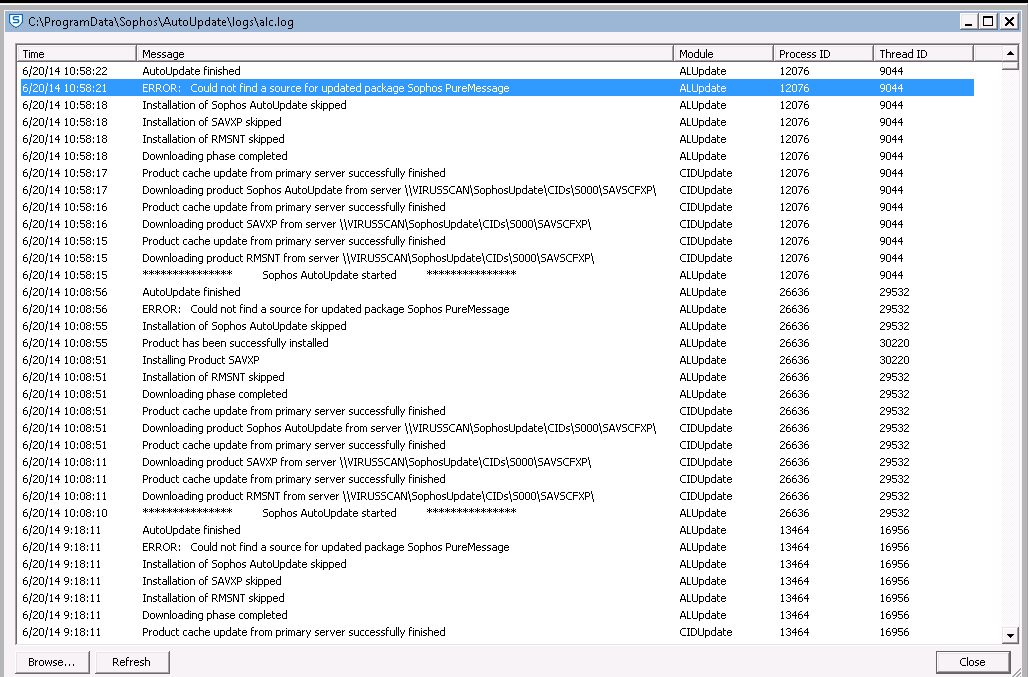Open the Browse... file dialog
This screenshot has height=677, width=1028.
[x=51, y=662]
